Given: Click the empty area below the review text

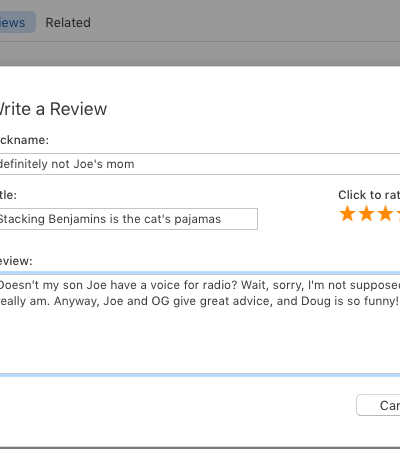Looking at the screenshot, I should 200,342.
